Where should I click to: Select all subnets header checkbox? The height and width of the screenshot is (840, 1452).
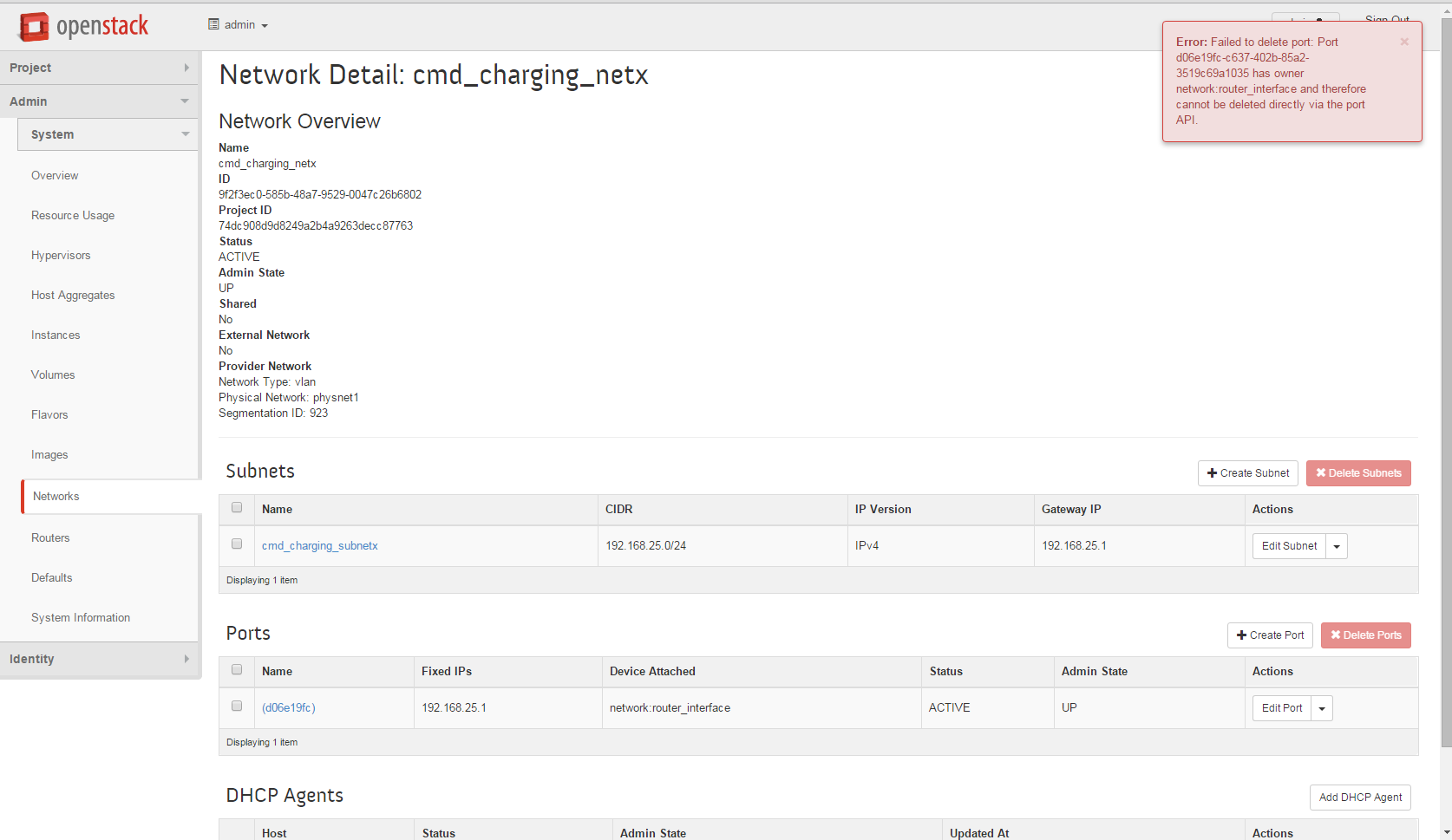[237, 508]
